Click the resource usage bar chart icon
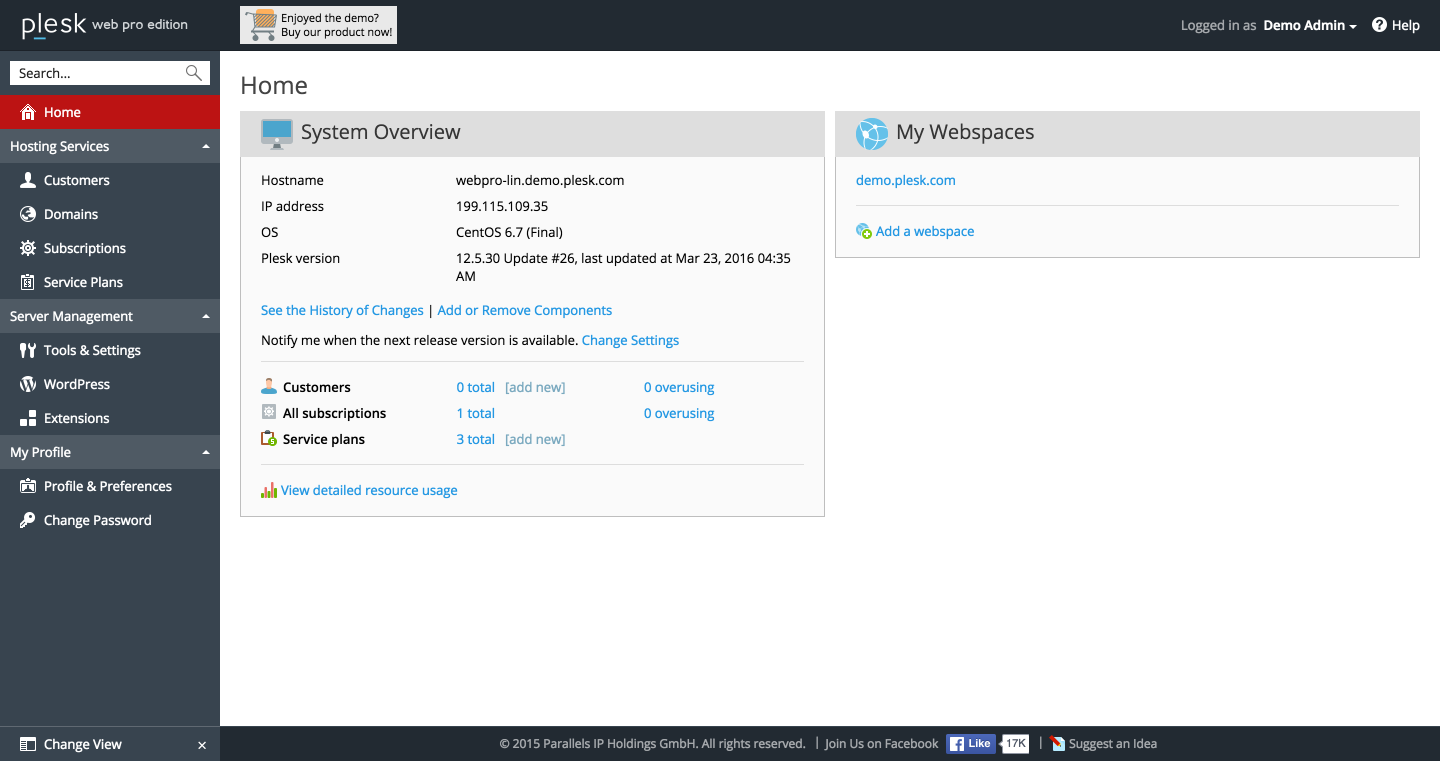Viewport: 1440px width, 761px height. click(269, 490)
